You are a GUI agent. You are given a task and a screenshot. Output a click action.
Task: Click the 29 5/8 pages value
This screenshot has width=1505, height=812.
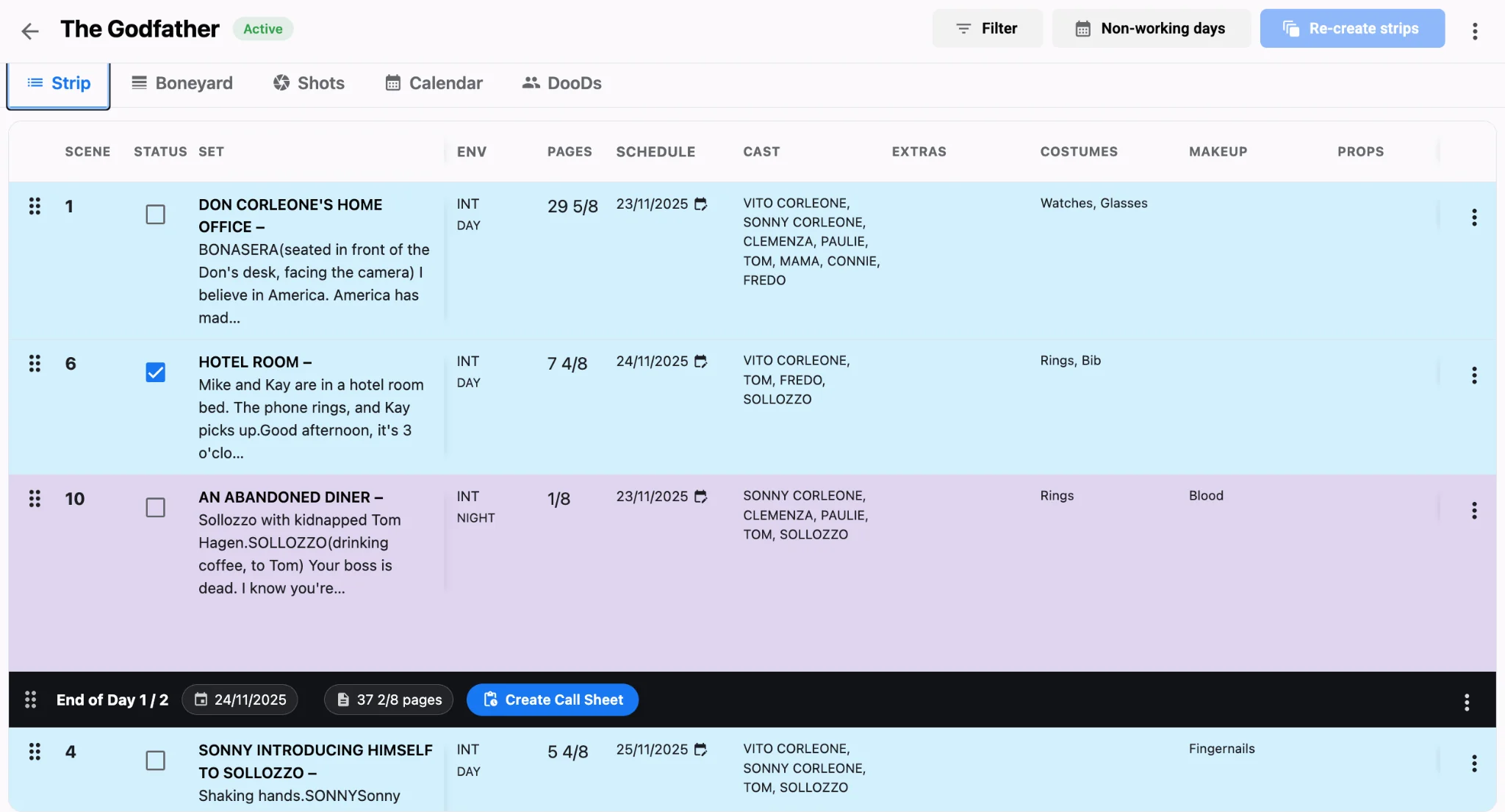pos(572,206)
